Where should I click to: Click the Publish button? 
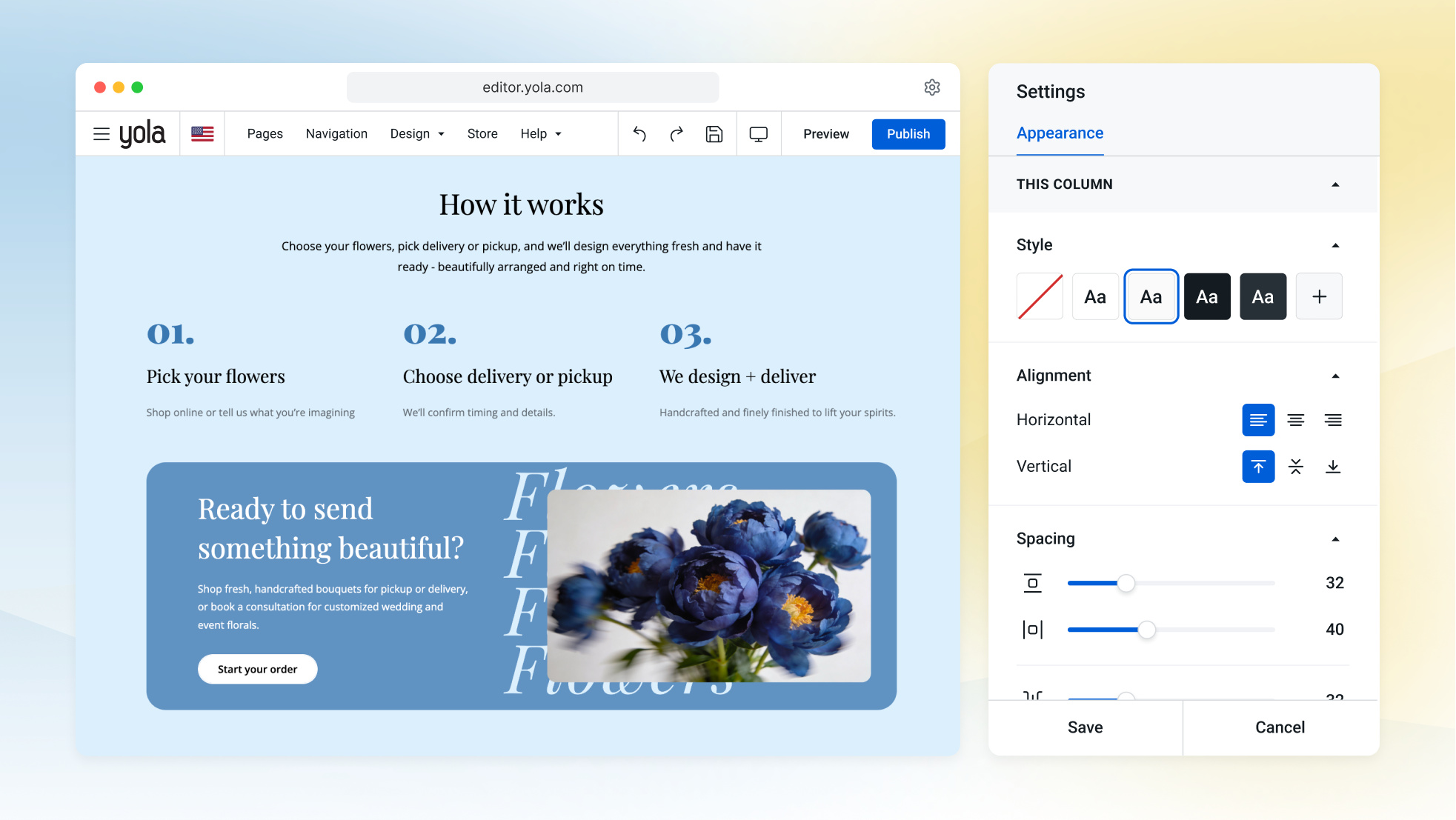pyautogui.click(x=908, y=134)
